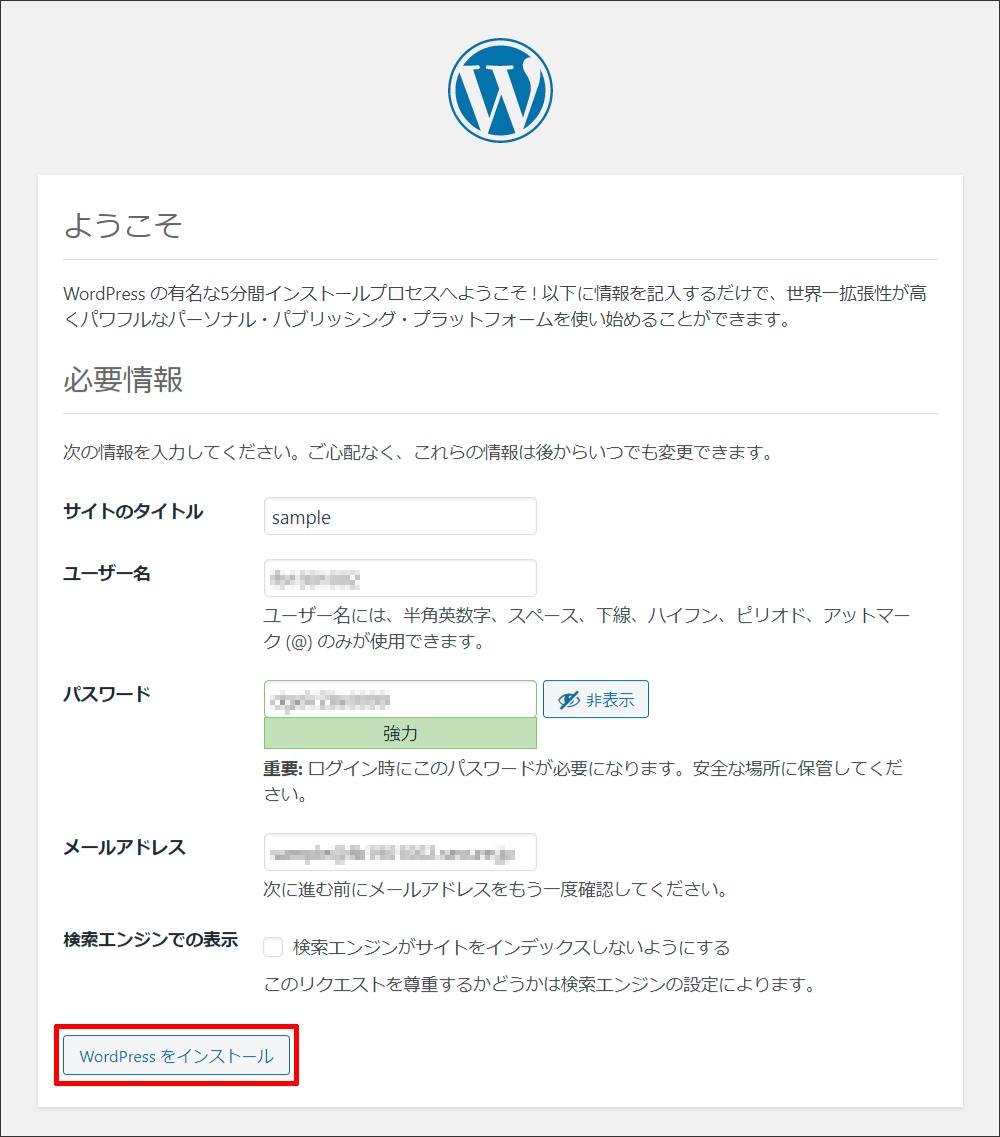The image size is (1000, 1137).
Task: Click the ユーザー名 field label
Action: pyautogui.click(x=107, y=574)
